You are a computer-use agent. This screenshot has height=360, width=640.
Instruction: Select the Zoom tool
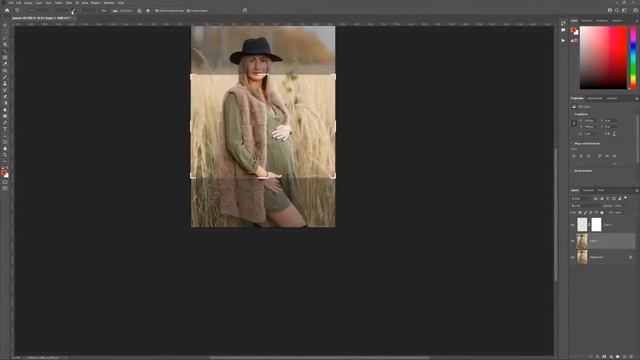[5, 156]
